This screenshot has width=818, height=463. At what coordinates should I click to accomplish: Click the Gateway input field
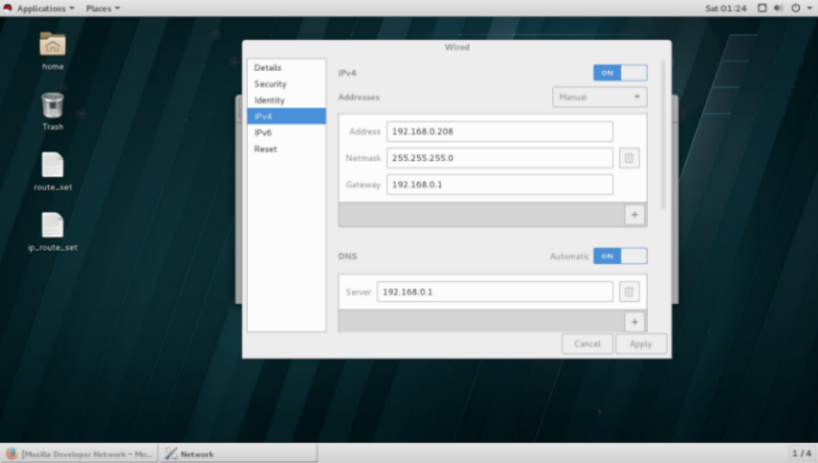(x=500, y=185)
